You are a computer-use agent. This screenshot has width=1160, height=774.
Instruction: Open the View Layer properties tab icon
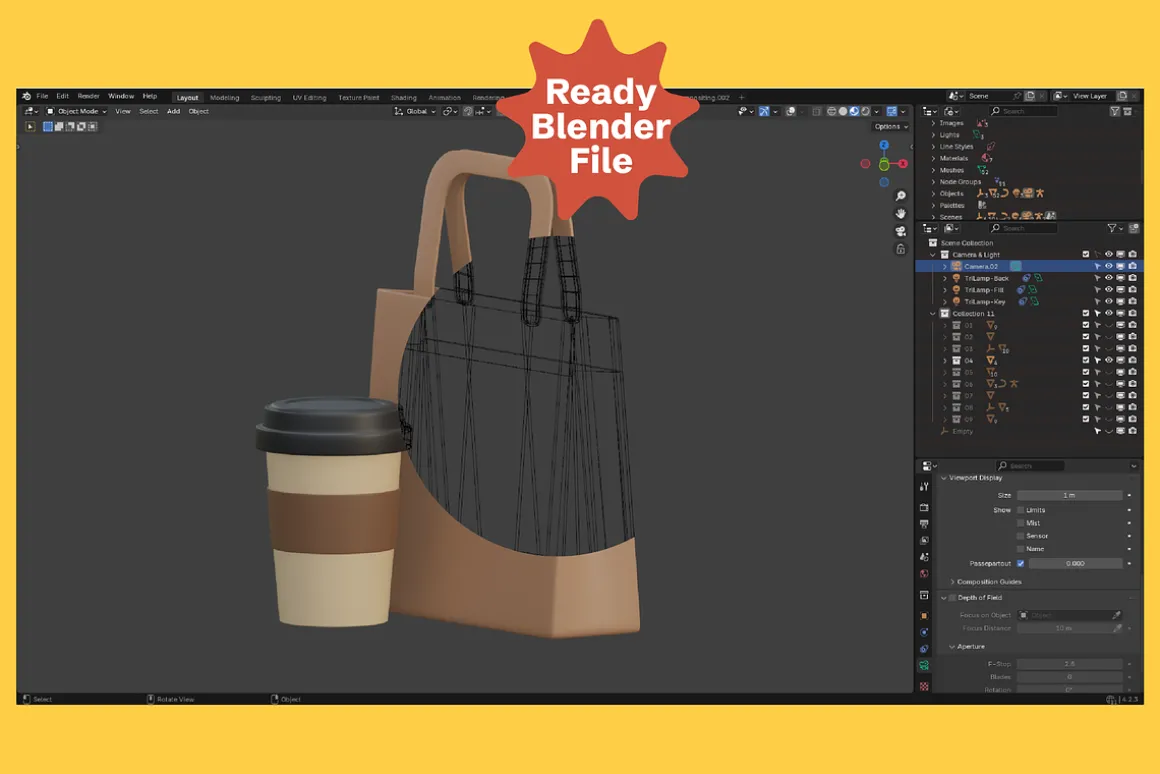924,540
